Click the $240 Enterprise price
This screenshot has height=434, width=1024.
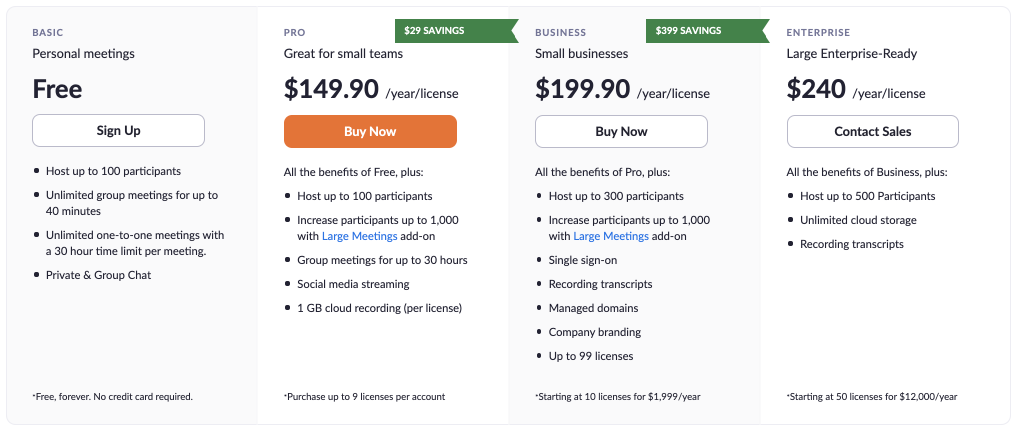816,89
